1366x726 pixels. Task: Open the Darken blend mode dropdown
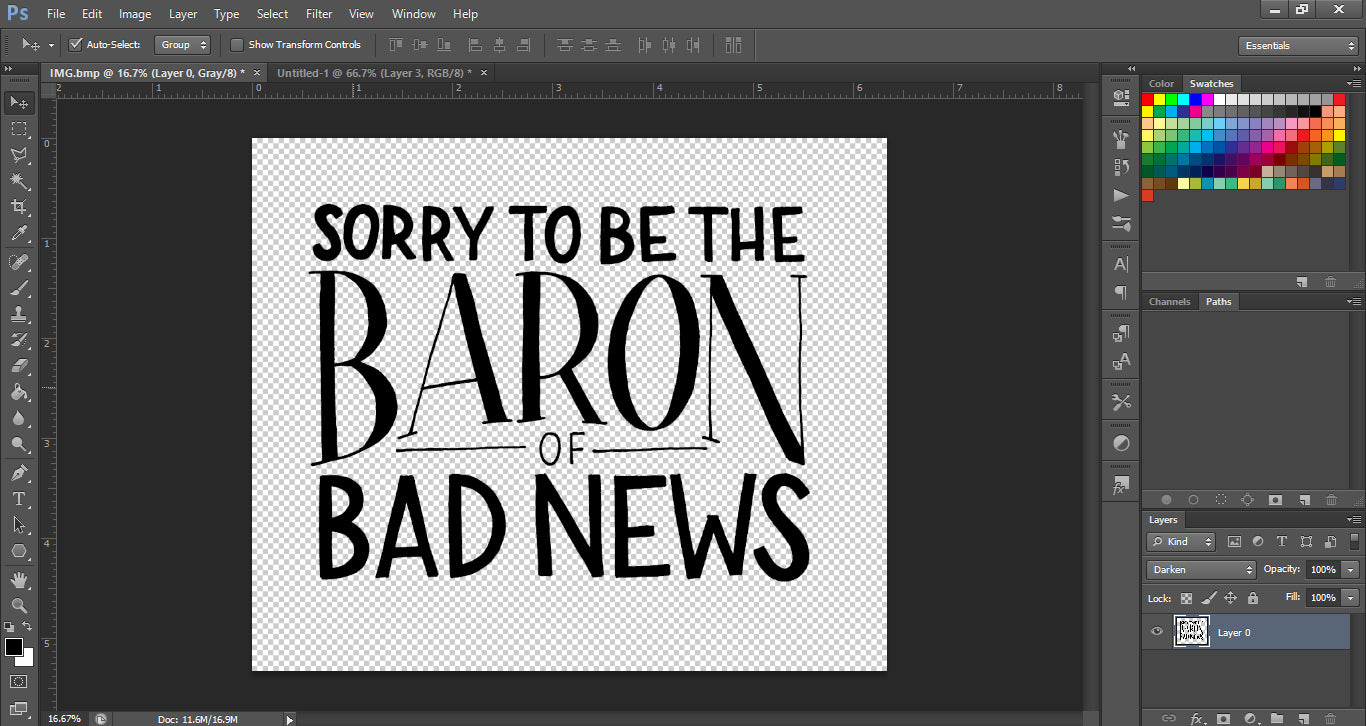tap(1201, 569)
